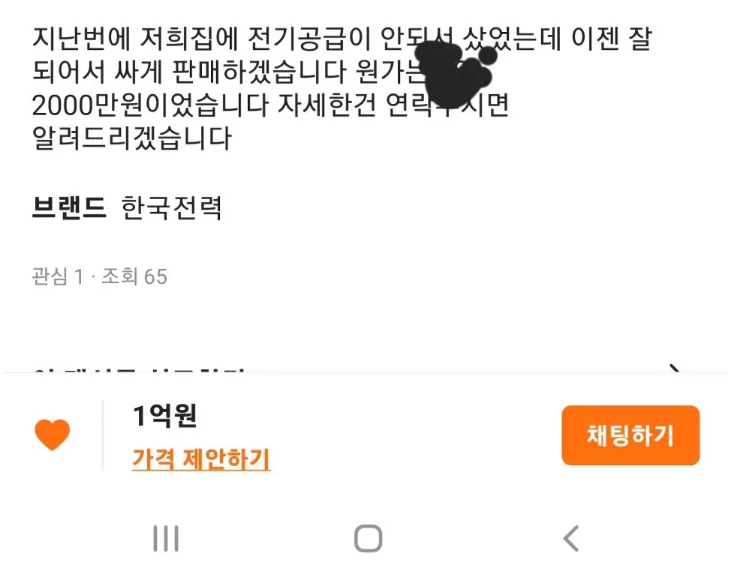Screen dimensions: 733x579
Task: Click the 이젠 잘 text ending the first line
Action: click(611, 38)
